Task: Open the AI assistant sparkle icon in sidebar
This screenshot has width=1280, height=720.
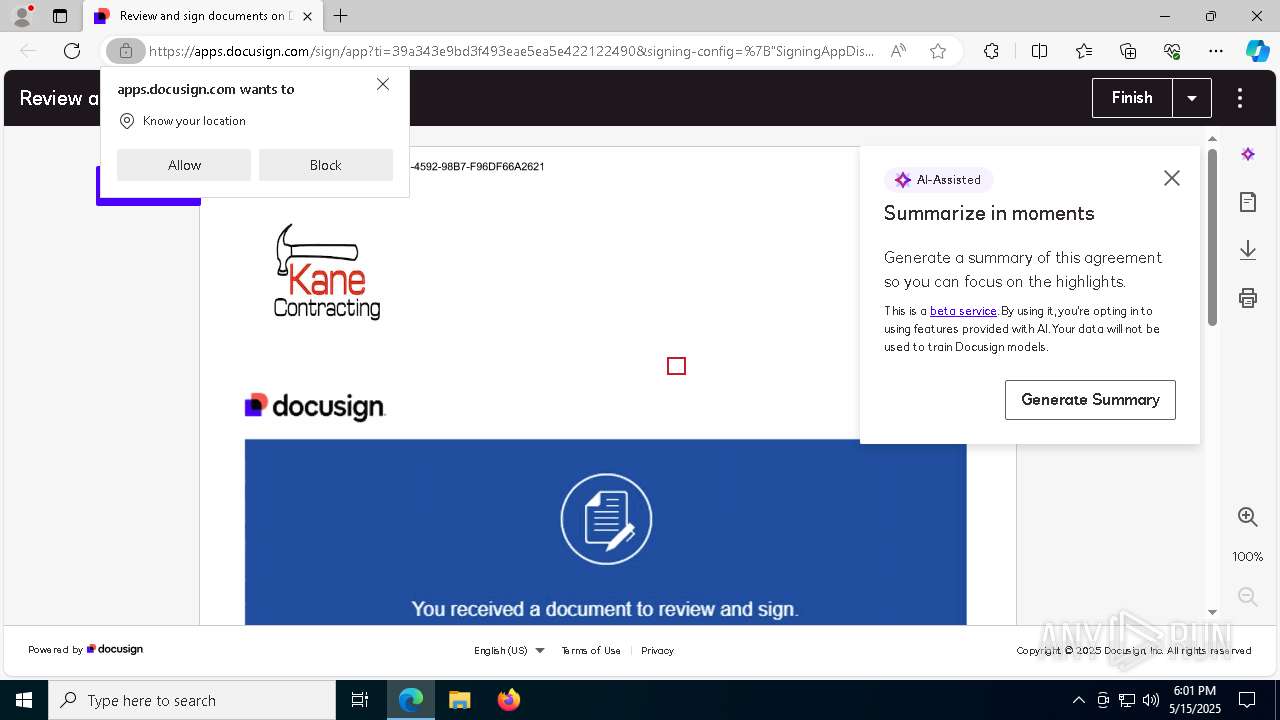Action: (x=1247, y=154)
